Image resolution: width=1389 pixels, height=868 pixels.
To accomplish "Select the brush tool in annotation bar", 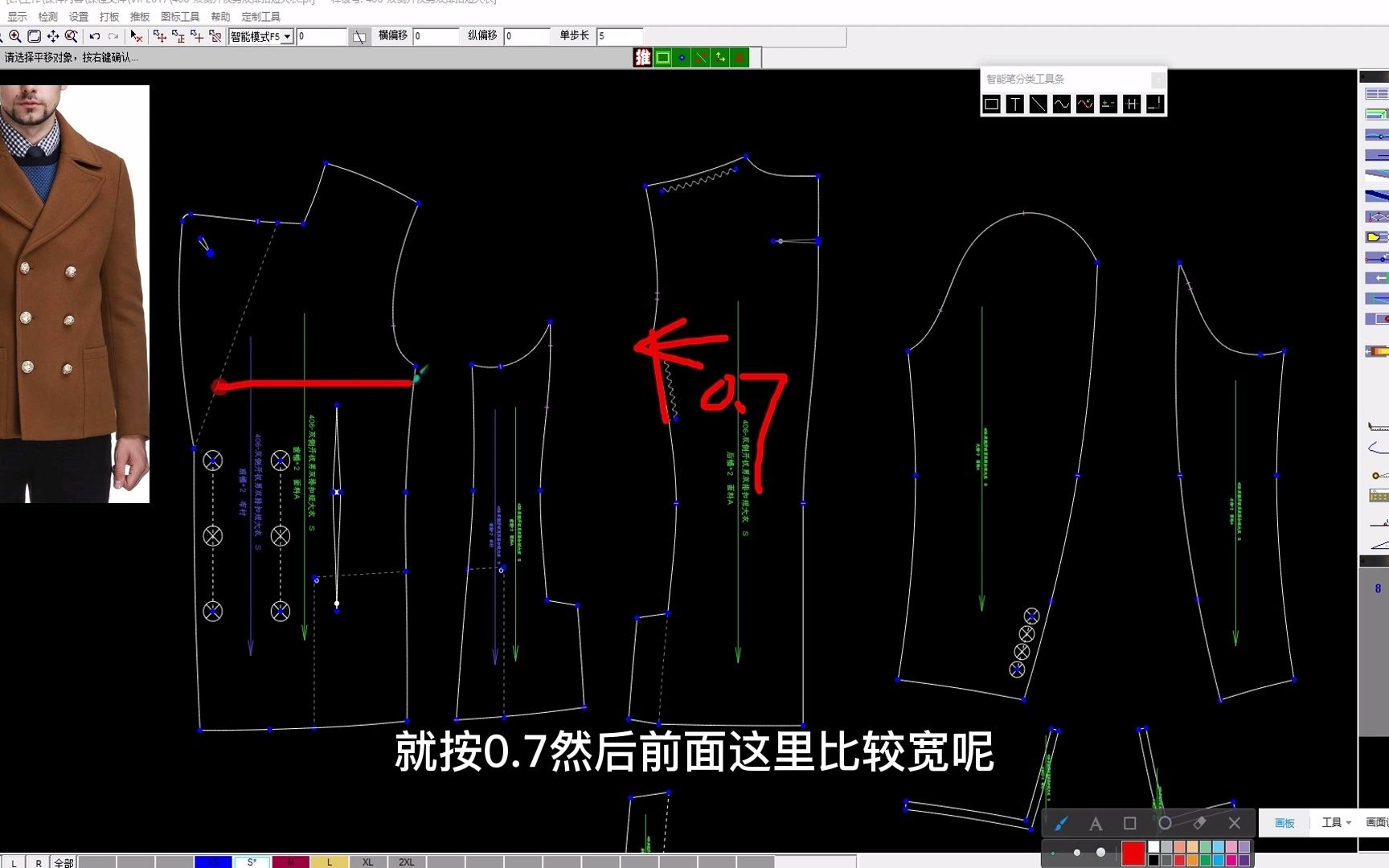I will [x=1061, y=823].
